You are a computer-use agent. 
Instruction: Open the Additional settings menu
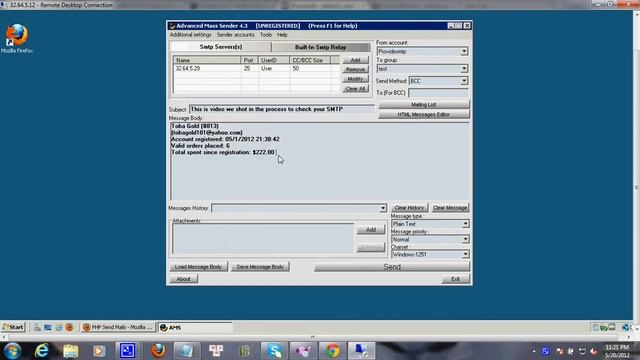coord(191,35)
